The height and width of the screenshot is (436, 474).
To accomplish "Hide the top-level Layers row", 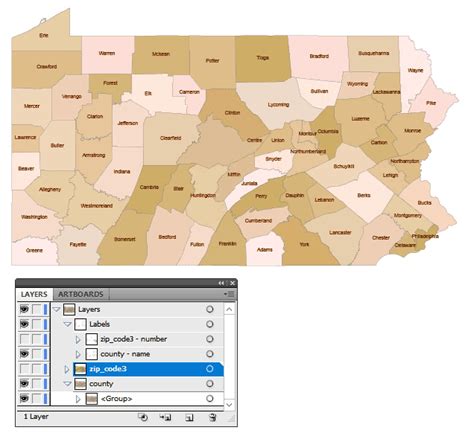I will tap(24, 309).
